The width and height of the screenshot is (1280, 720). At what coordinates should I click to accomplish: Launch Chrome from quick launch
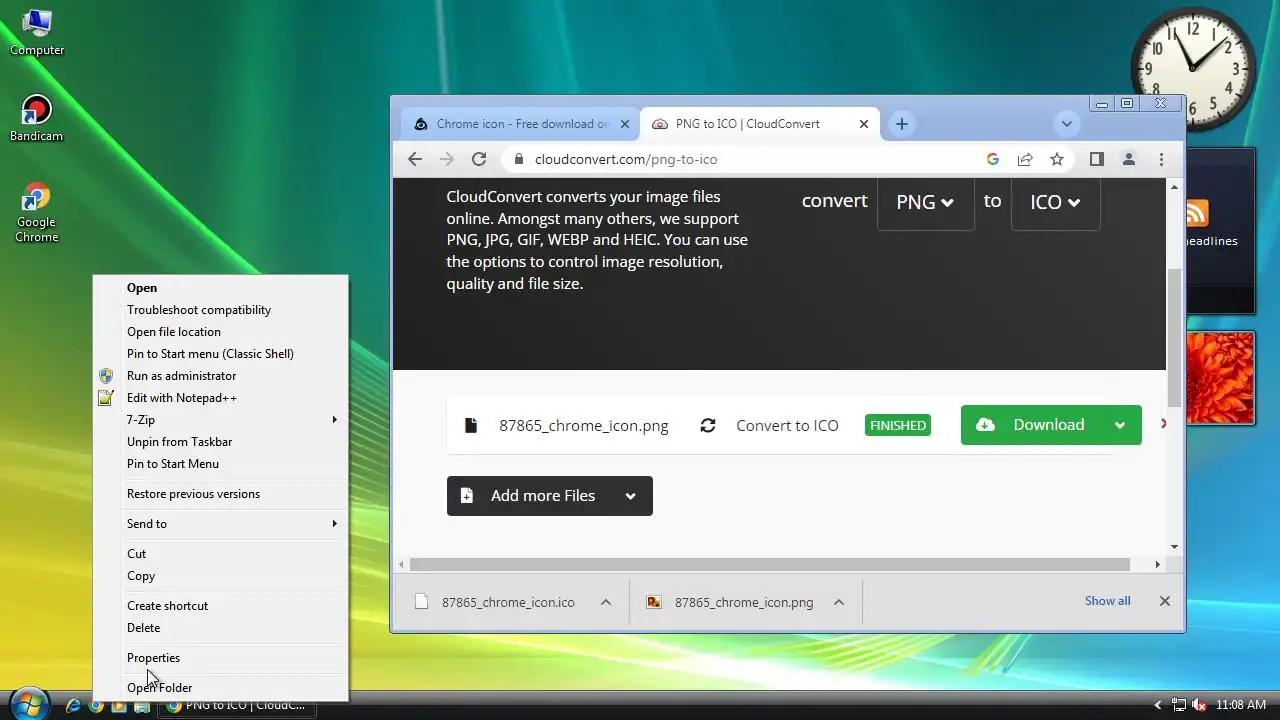pyautogui.click(x=96, y=706)
